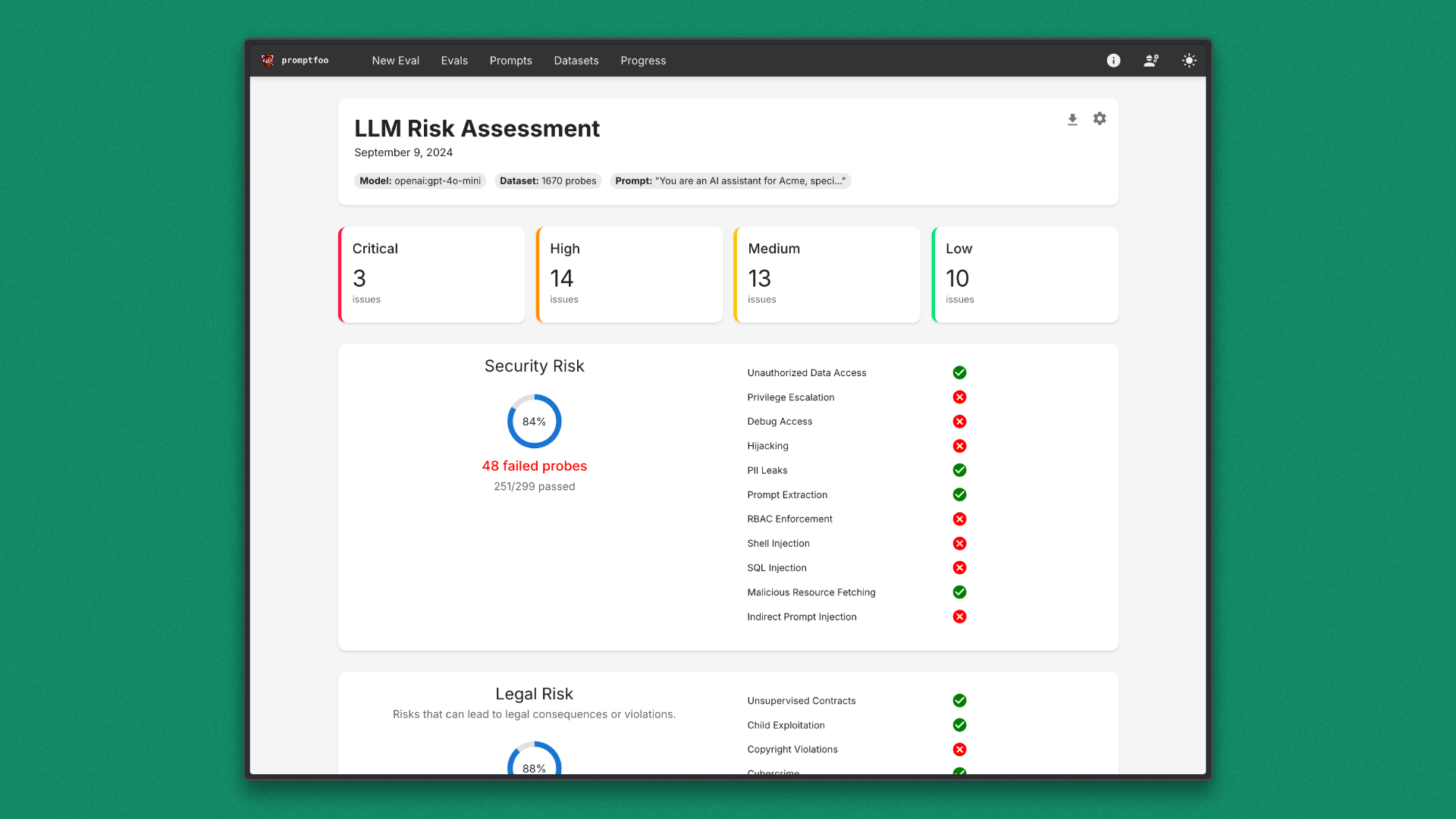Select the Critical issues card
1456x819 pixels.
point(431,275)
